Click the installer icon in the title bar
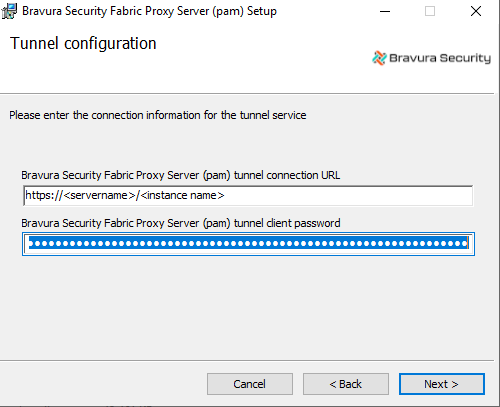The image size is (500, 407). (9, 11)
